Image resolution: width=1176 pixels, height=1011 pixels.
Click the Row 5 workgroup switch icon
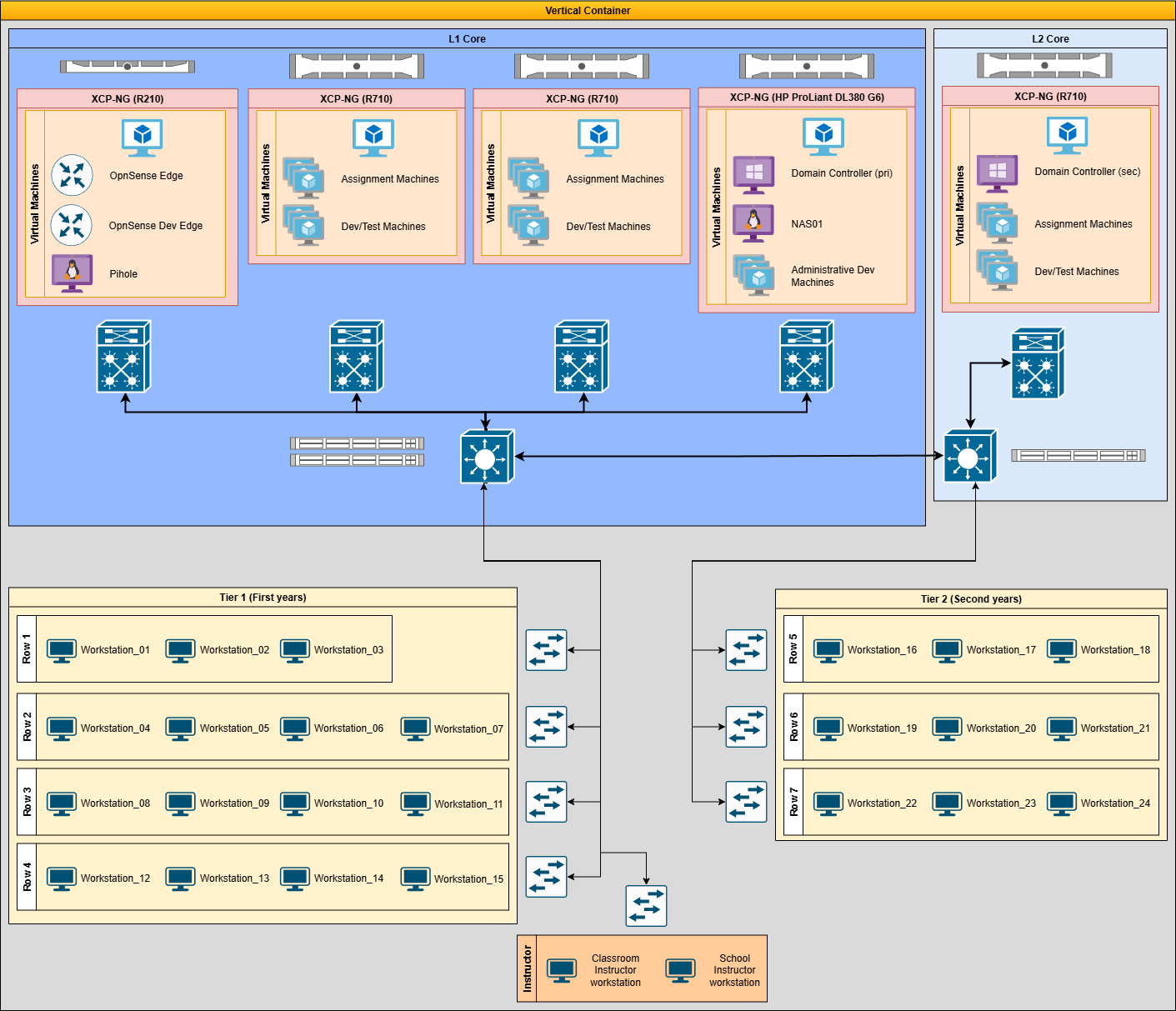[746, 650]
